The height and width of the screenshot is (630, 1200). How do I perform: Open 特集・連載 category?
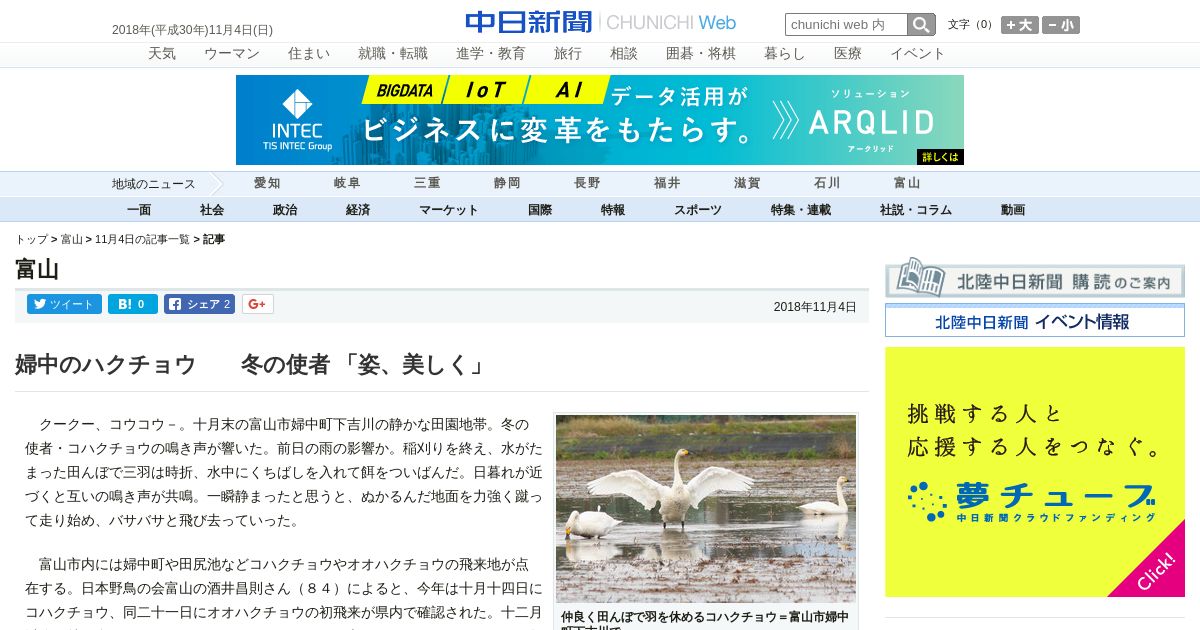801,210
